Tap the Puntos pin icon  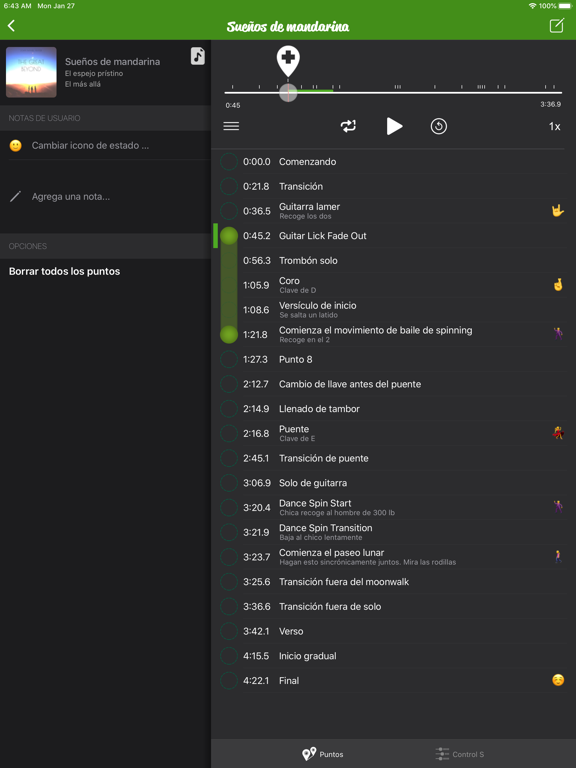[x=309, y=754]
